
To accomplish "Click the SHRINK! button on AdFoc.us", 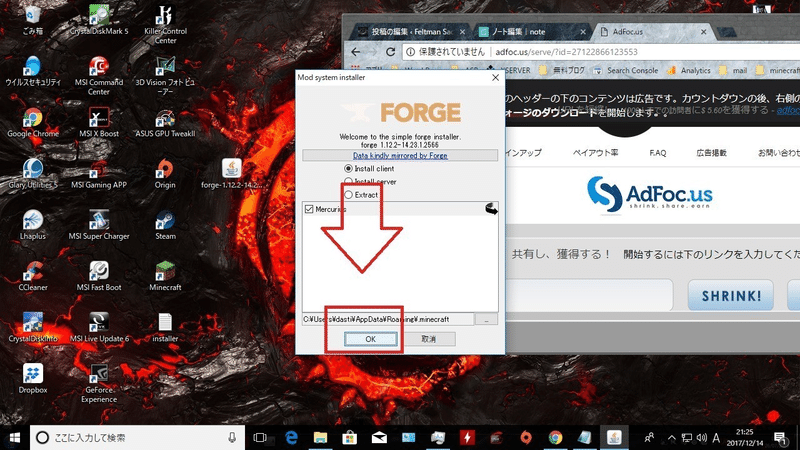I will pyautogui.click(x=731, y=295).
